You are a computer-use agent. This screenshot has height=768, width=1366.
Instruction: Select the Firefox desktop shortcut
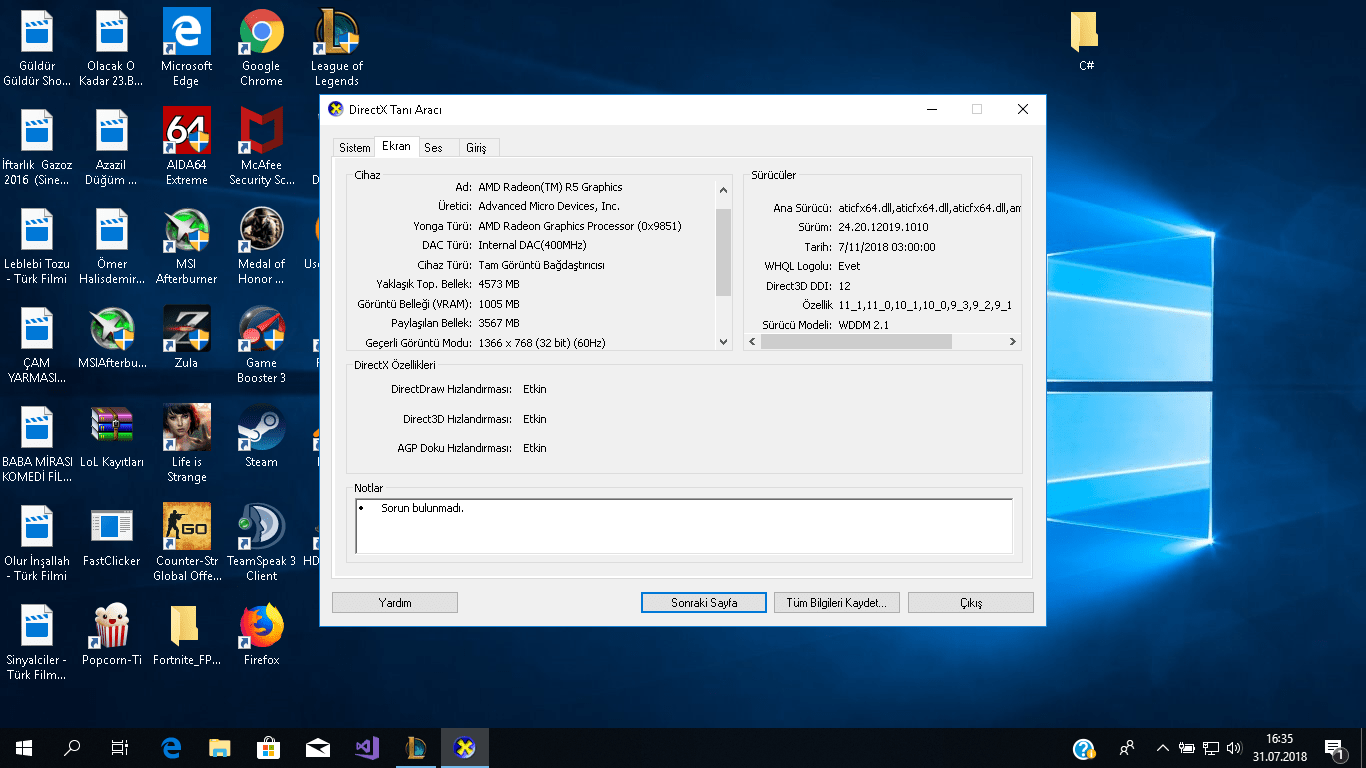tap(261, 627)
